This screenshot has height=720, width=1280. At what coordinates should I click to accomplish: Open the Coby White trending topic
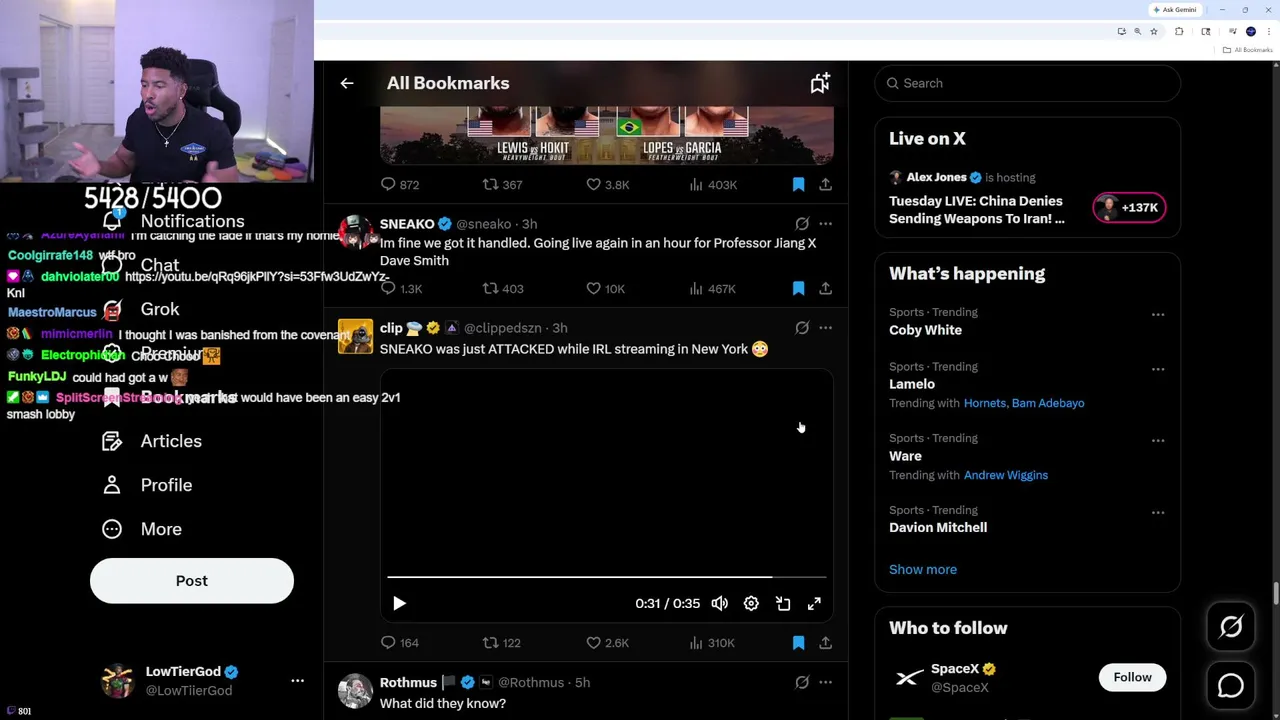925,330
